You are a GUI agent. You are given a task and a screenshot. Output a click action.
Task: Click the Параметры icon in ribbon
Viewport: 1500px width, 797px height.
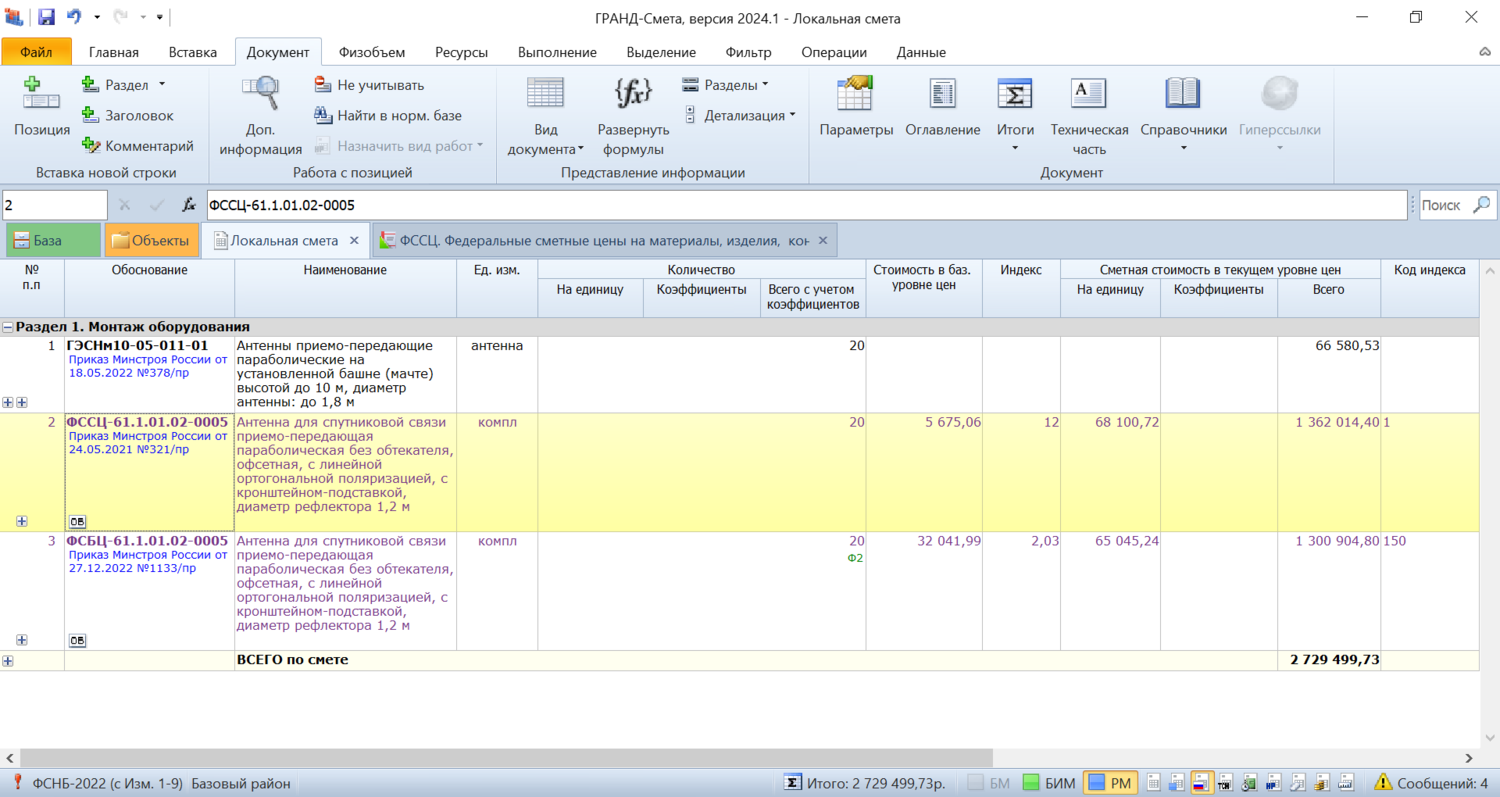(856, 93)
